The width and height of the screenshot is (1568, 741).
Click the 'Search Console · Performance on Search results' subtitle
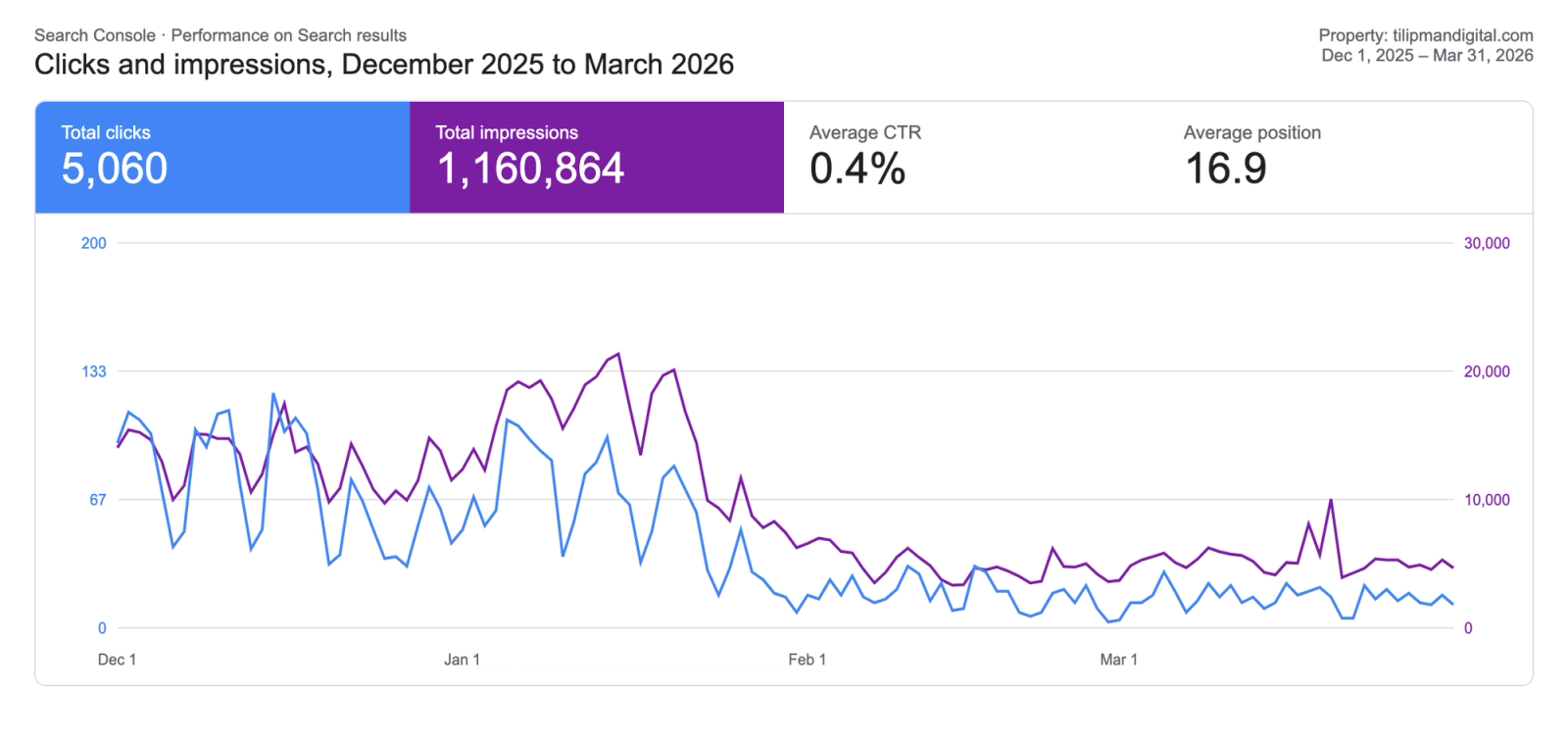(220, 35)
